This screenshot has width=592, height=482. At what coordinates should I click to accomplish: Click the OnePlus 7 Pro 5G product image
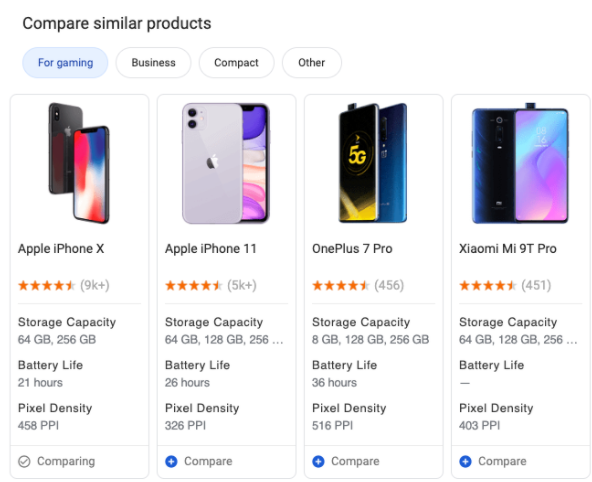click(x=373, y=162)
